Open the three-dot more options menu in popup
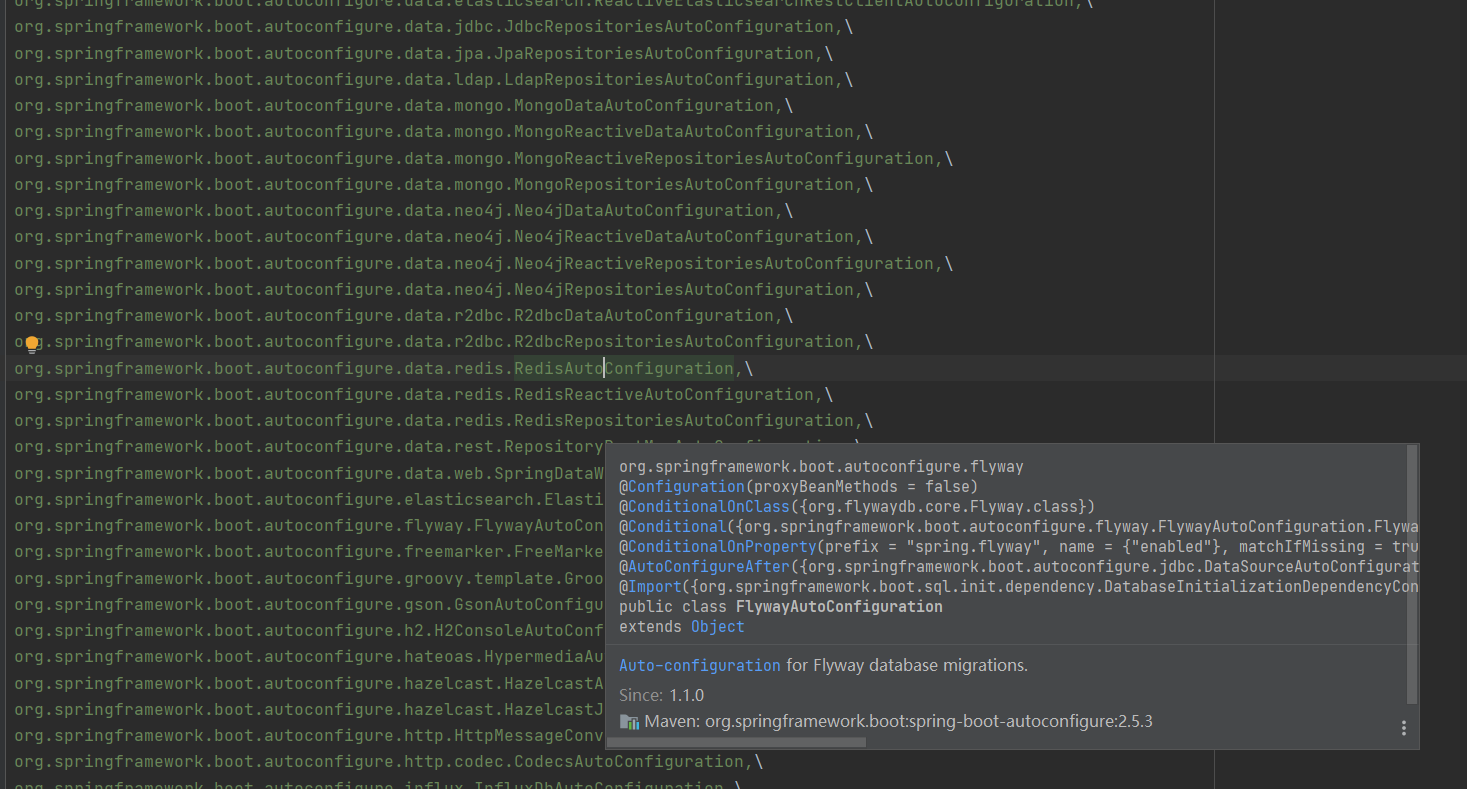Image resolution: width=1467 pixels, height=789 pixels. click(x=1403, y=727)
